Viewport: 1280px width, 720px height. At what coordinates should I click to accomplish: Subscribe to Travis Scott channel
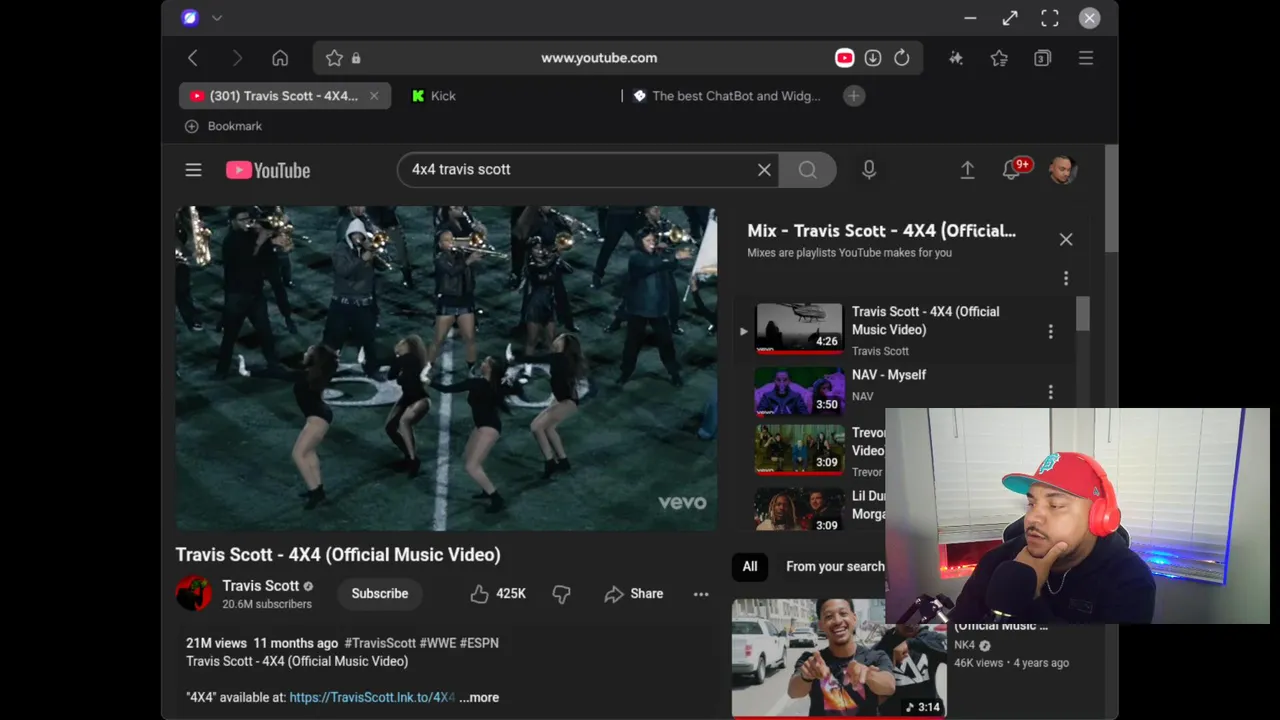point(380,593)
